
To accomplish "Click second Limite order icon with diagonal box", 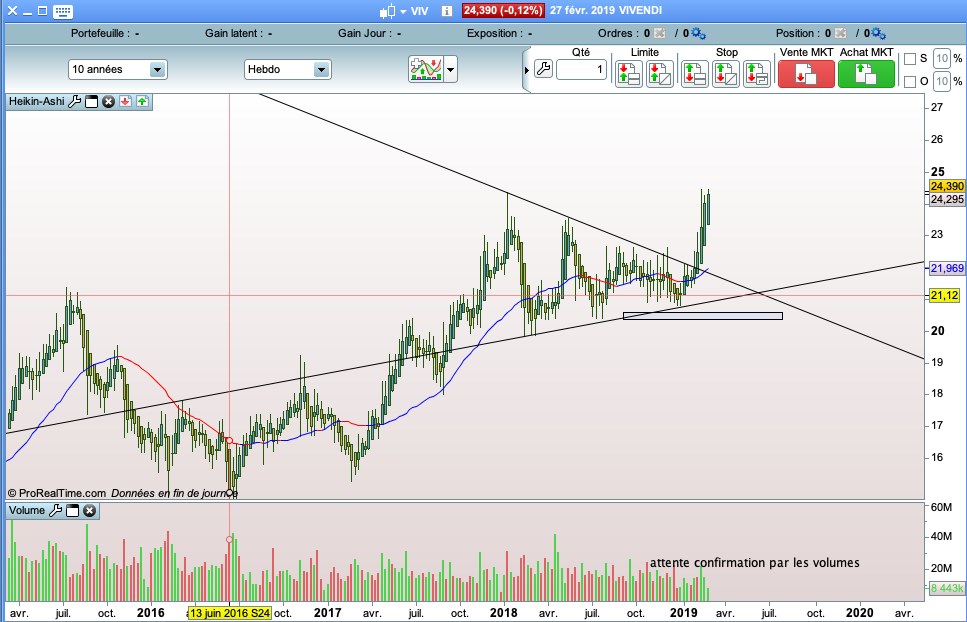I will click(x=659, y=74).
